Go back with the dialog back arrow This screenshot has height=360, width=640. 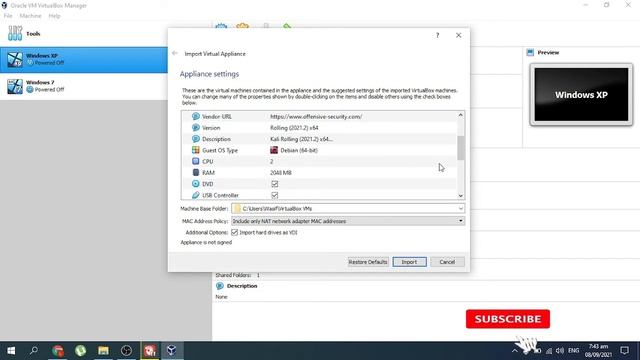175,53
